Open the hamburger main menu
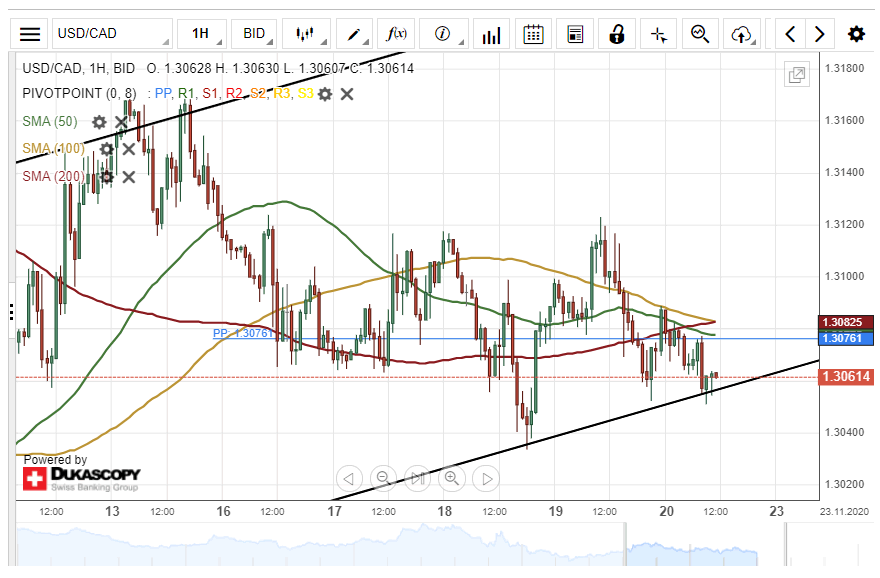This screenshot has width=880, height=578. pyautogui.click(x=31, y=34)
